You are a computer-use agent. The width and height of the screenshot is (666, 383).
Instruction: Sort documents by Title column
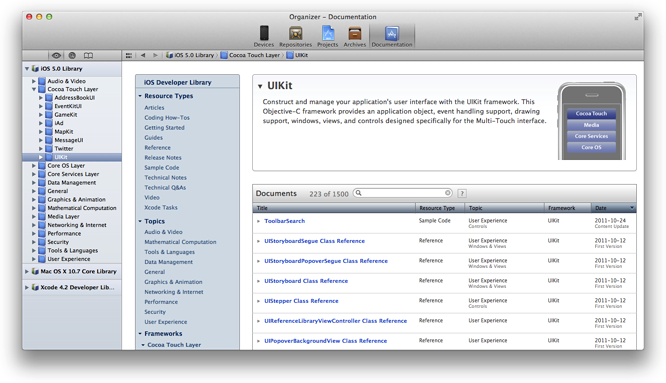(x=334, y=208)
